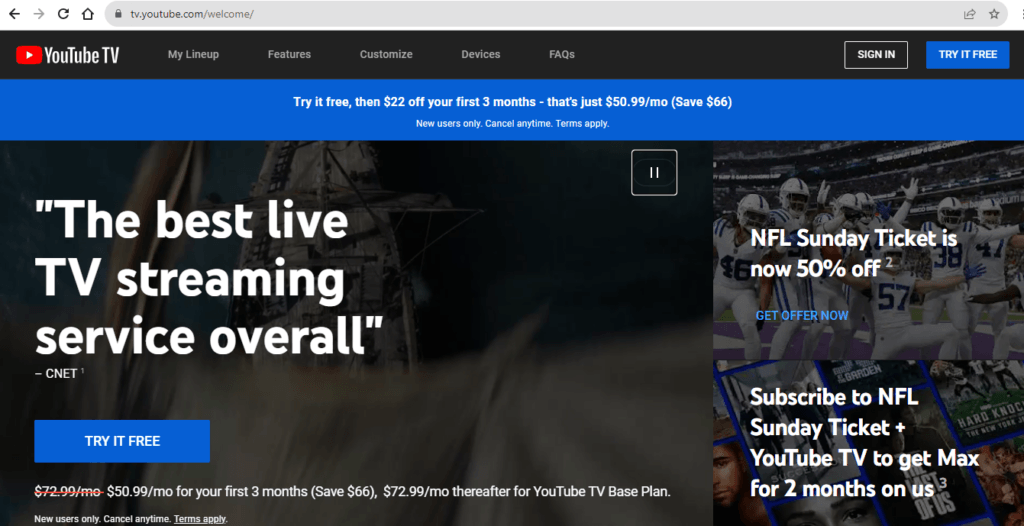Open the Terms apply link below pricing
This screenshot has height=526, width=1024.
[200, 519]
